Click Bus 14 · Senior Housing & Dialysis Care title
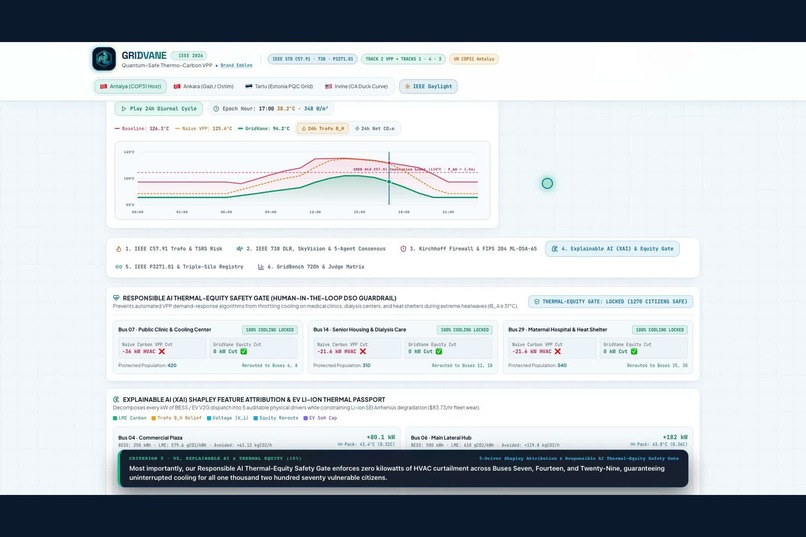The image size is (806, 537). tap(359, 330)
